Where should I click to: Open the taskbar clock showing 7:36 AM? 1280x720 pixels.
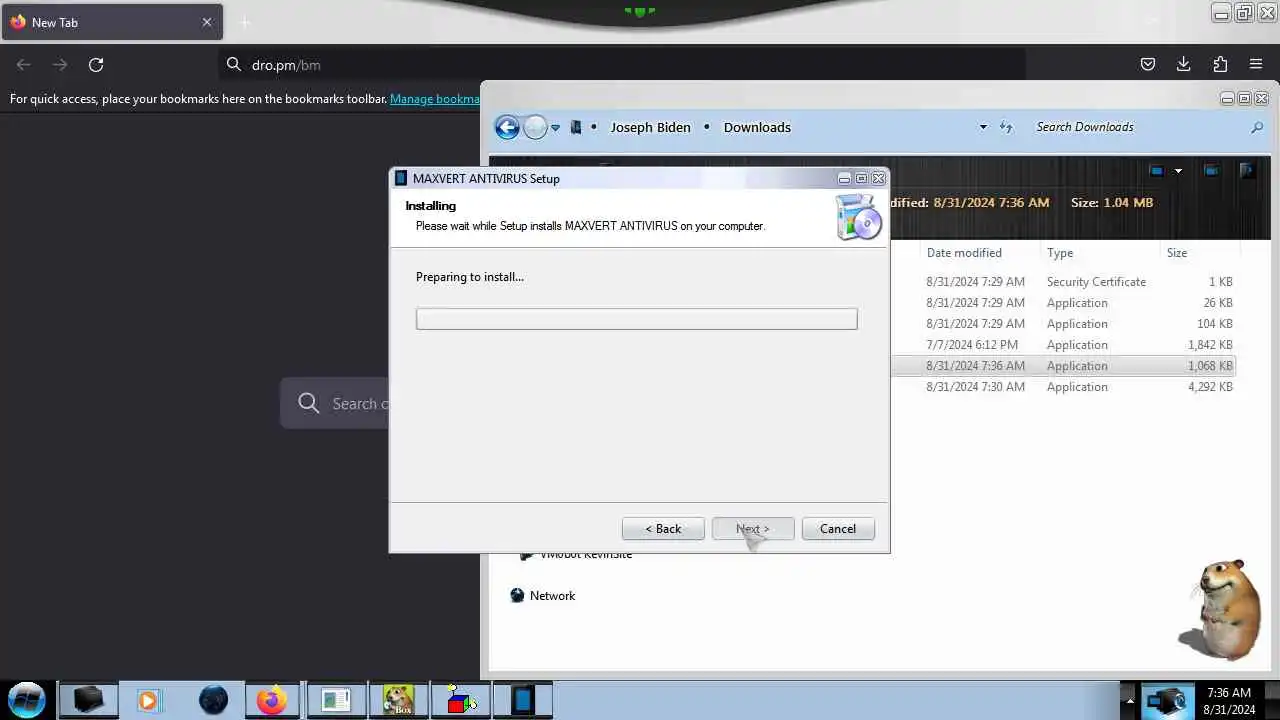1229,700
